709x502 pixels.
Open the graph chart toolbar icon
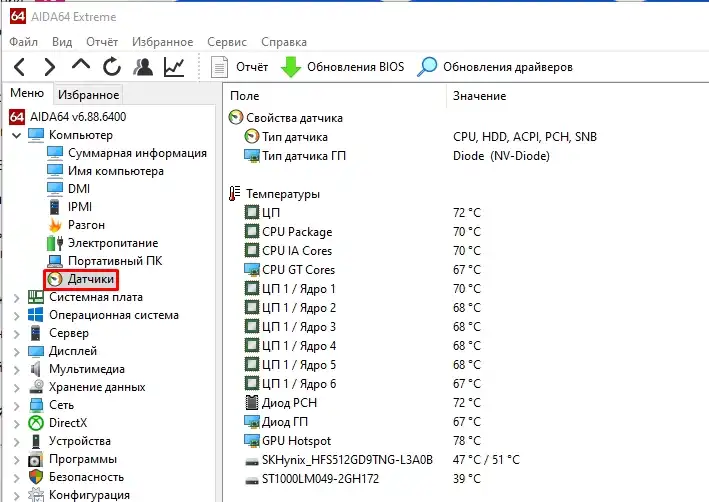[x=174, y=67]
